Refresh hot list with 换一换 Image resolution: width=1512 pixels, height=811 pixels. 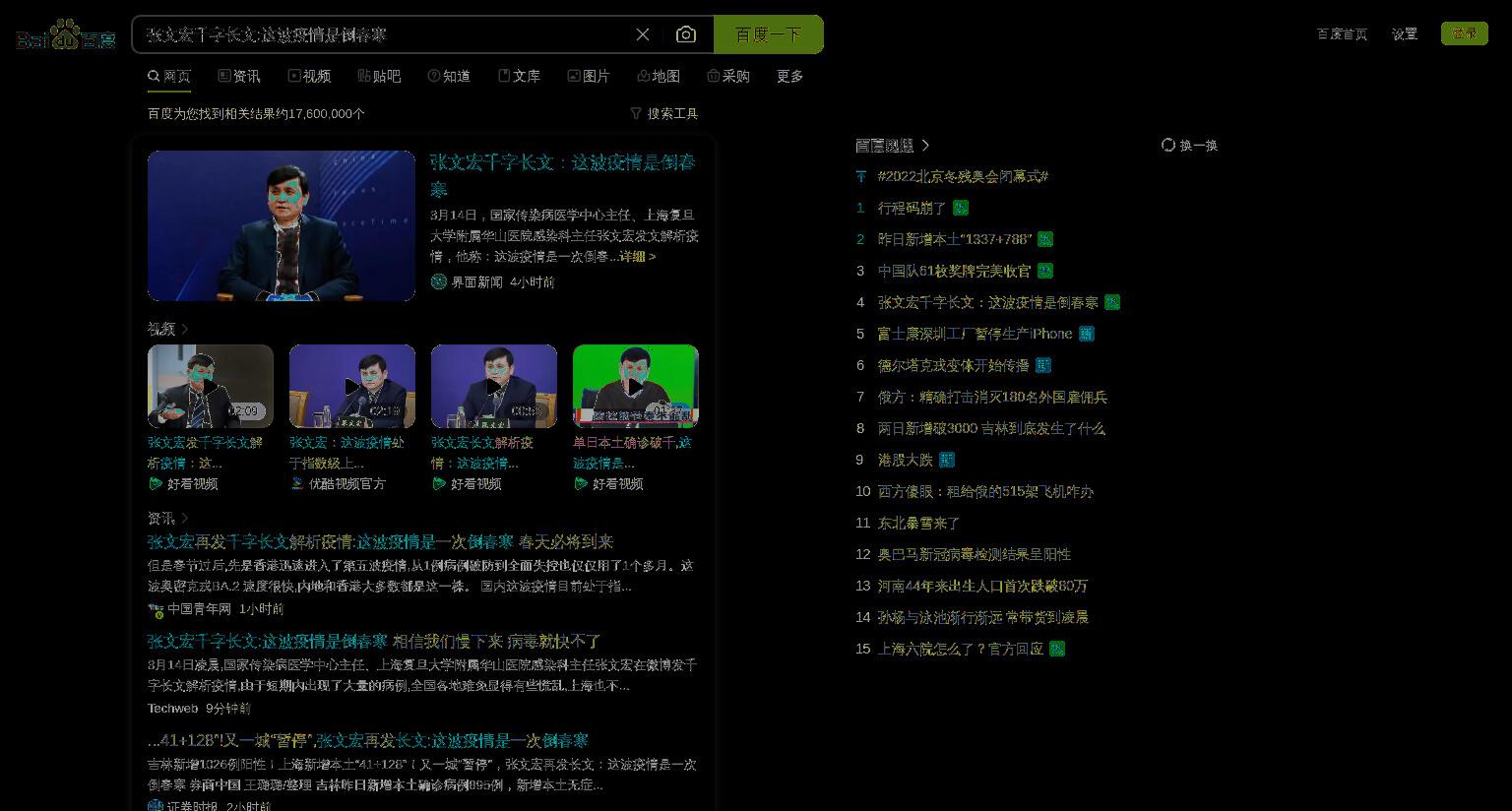[1189, 145]
